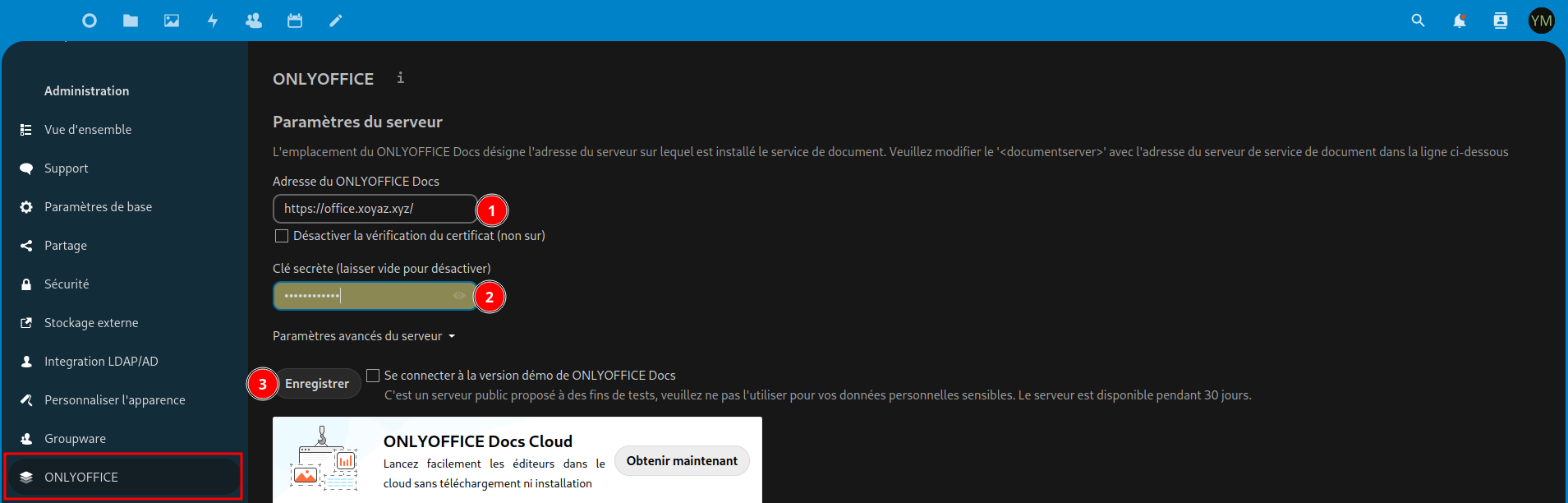This screenshot has height=503, width=1568.
Task: Open the notifications bell
Action: coord(1459,21)
